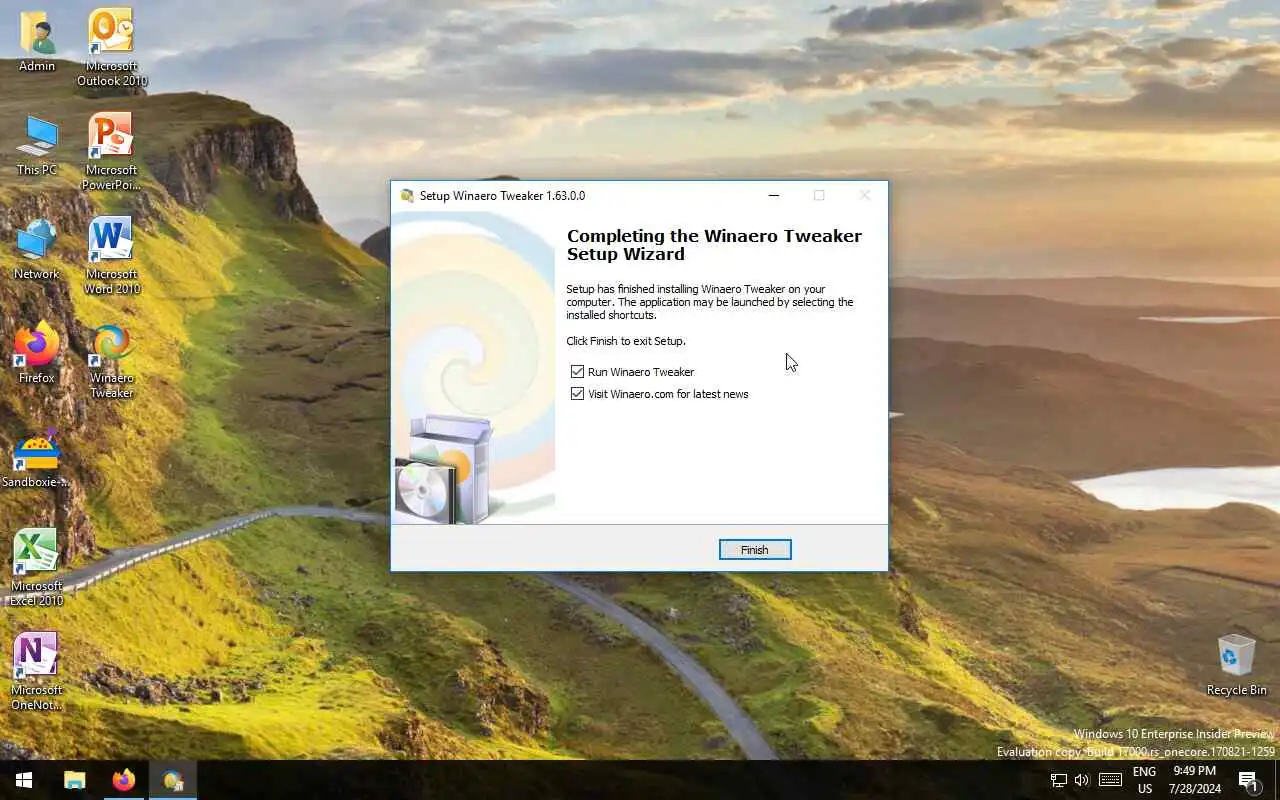Select the This PC desktop icon
Viewport: 1280px width, 800px height.
tap(37, 146)
